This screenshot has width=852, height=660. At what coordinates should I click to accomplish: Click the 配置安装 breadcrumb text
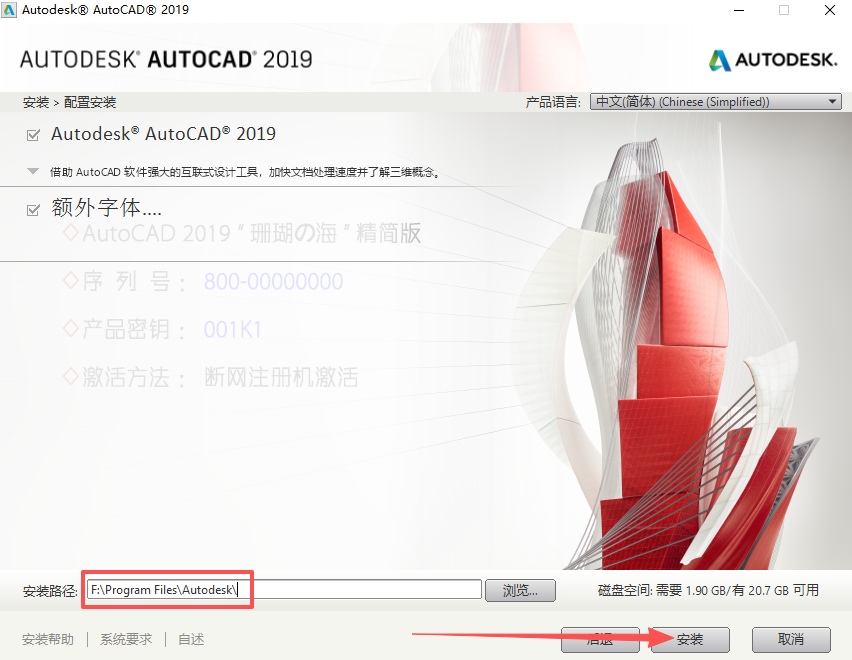pos(90,102)
